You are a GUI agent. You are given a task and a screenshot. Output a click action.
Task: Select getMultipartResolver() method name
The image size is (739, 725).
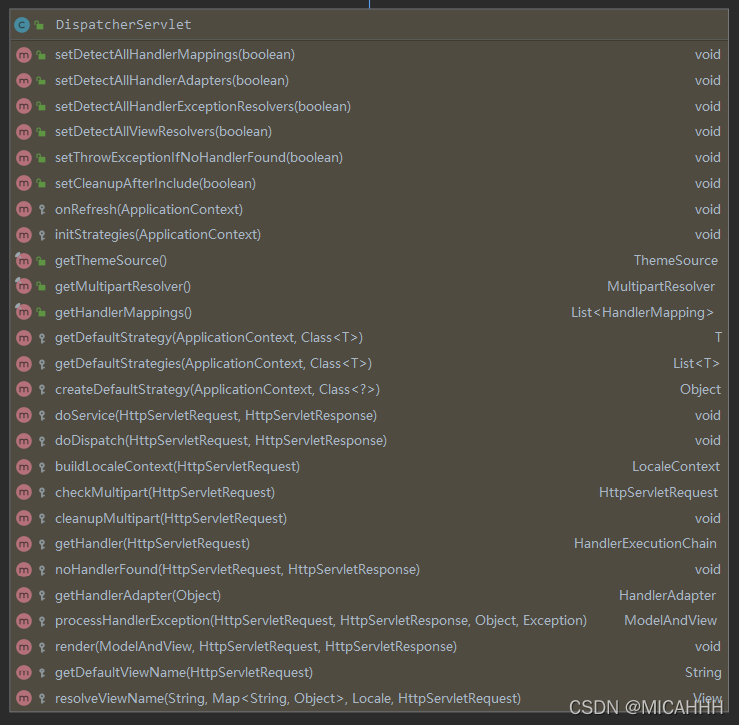pyautogui.click(x=123, y=286)
